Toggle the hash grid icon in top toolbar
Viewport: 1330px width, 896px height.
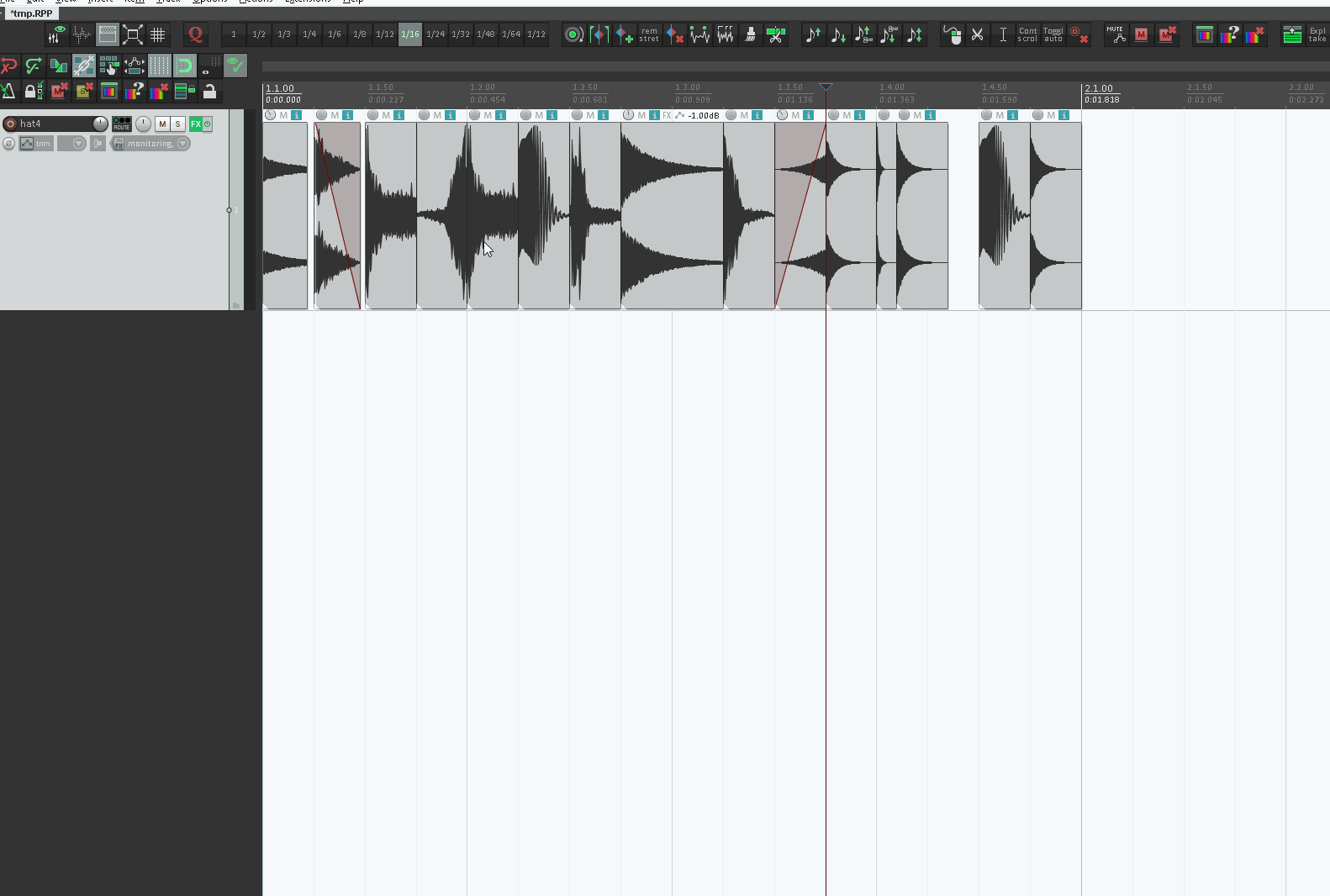point(158,34)
